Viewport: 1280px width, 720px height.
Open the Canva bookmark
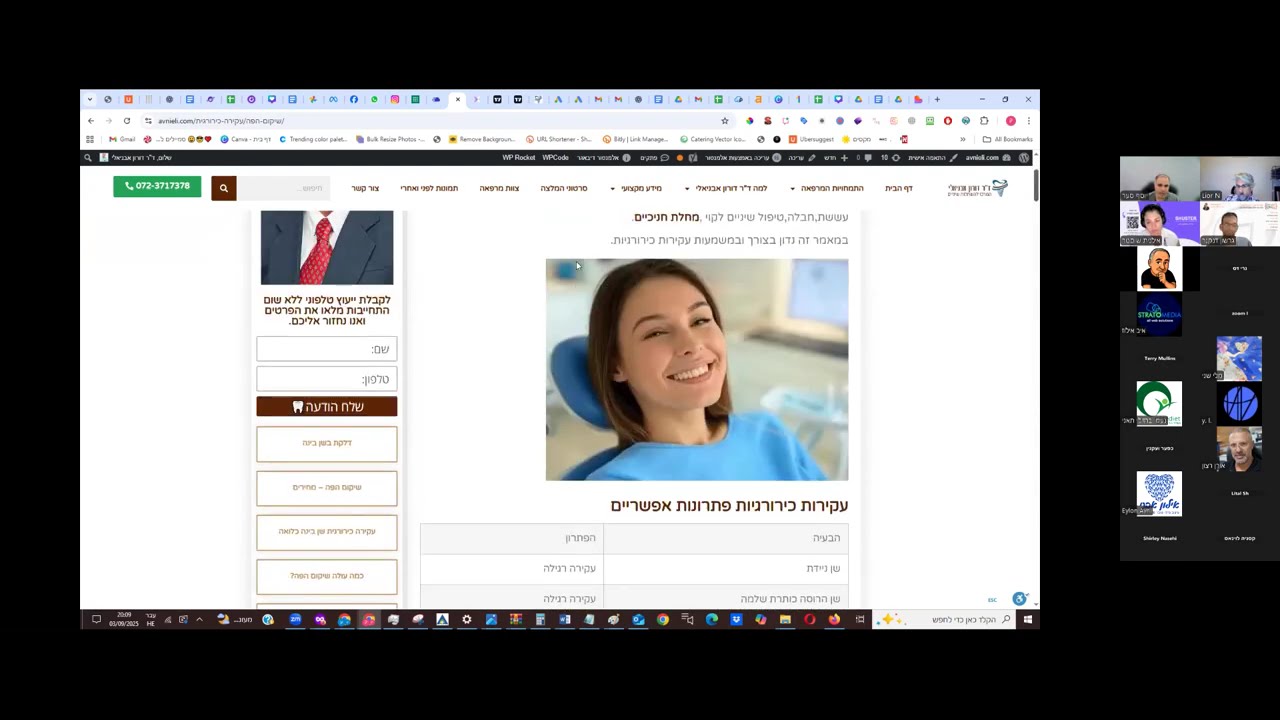pyautogui.click(x=245, y=139)
